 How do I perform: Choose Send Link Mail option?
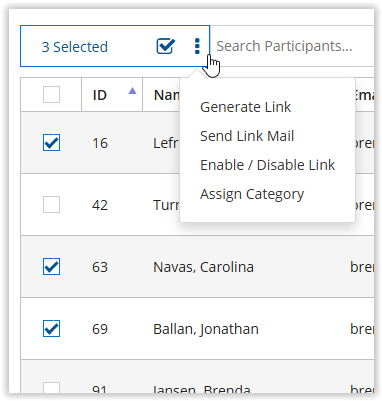tap(247, 136)
